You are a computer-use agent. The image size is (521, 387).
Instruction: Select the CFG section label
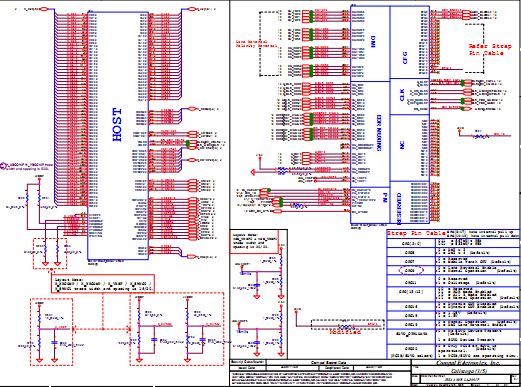[x=405, y=58]
